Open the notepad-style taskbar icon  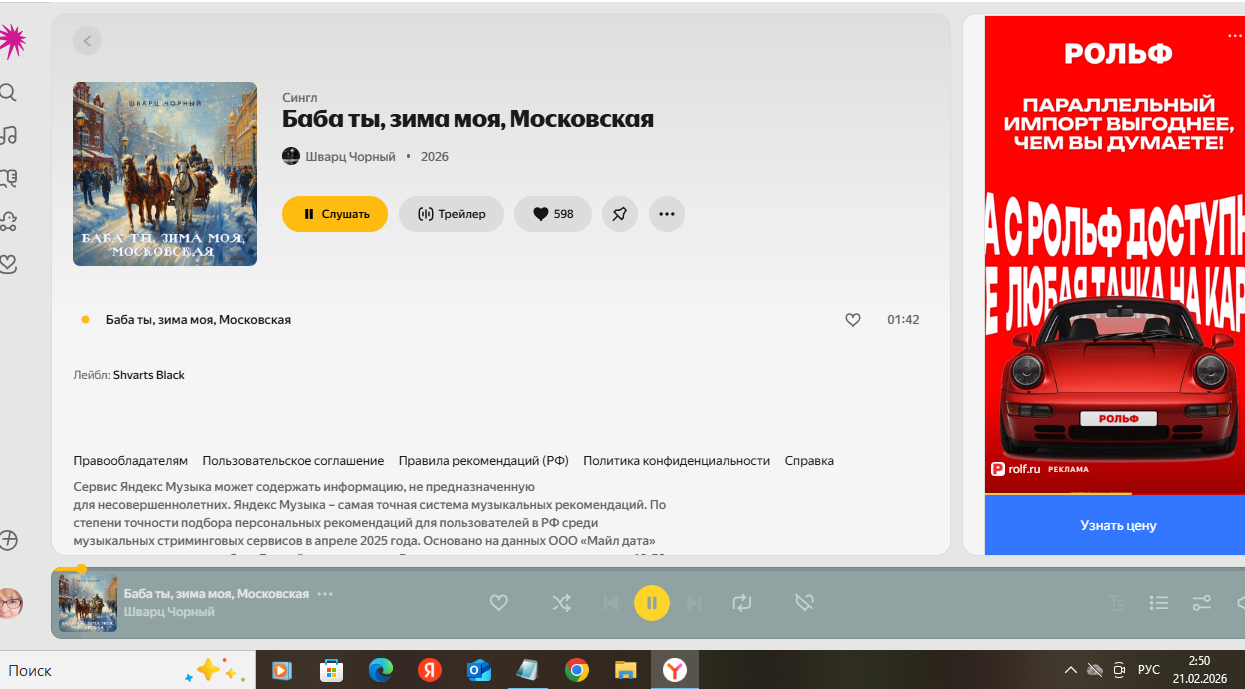coord(528,670)
